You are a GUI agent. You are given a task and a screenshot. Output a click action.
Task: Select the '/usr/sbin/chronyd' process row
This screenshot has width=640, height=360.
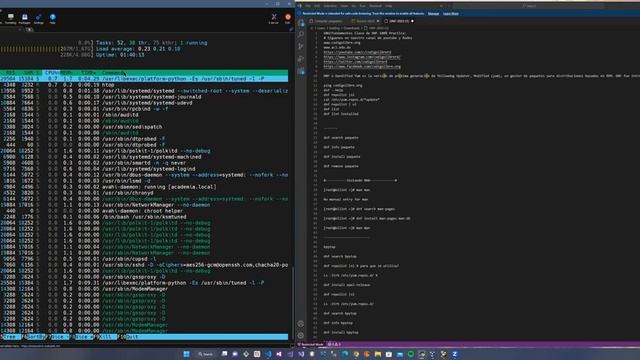pos(144,193)
